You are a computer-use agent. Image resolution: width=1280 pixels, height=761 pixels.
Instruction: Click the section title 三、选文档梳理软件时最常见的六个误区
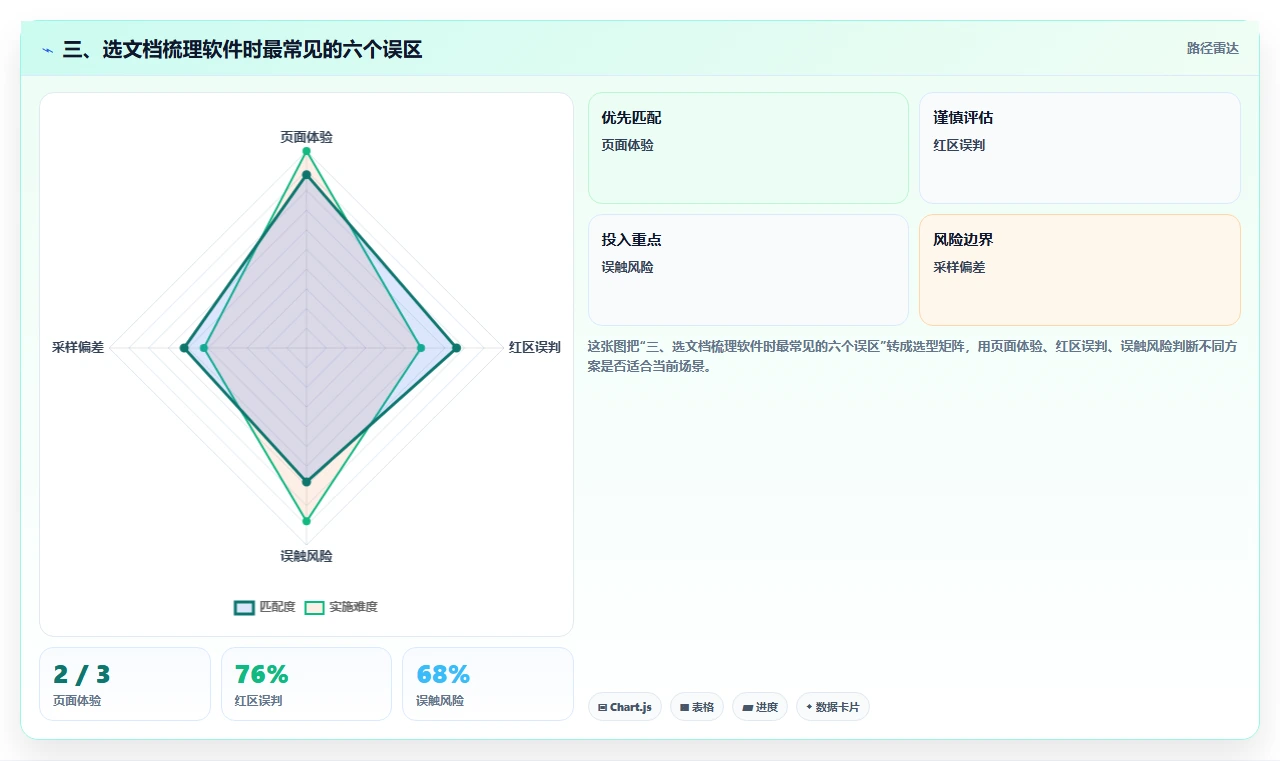[x=242, y=49]
